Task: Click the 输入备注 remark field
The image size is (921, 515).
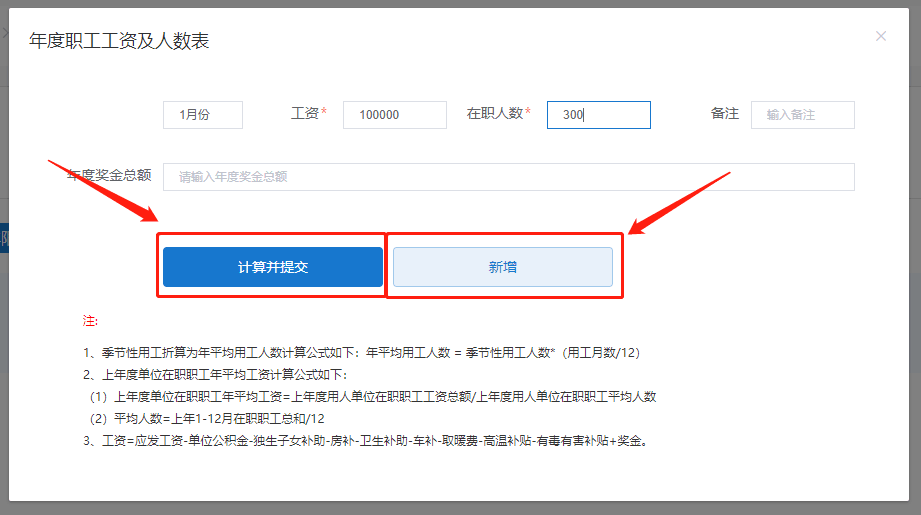Action: coord(802,115)
